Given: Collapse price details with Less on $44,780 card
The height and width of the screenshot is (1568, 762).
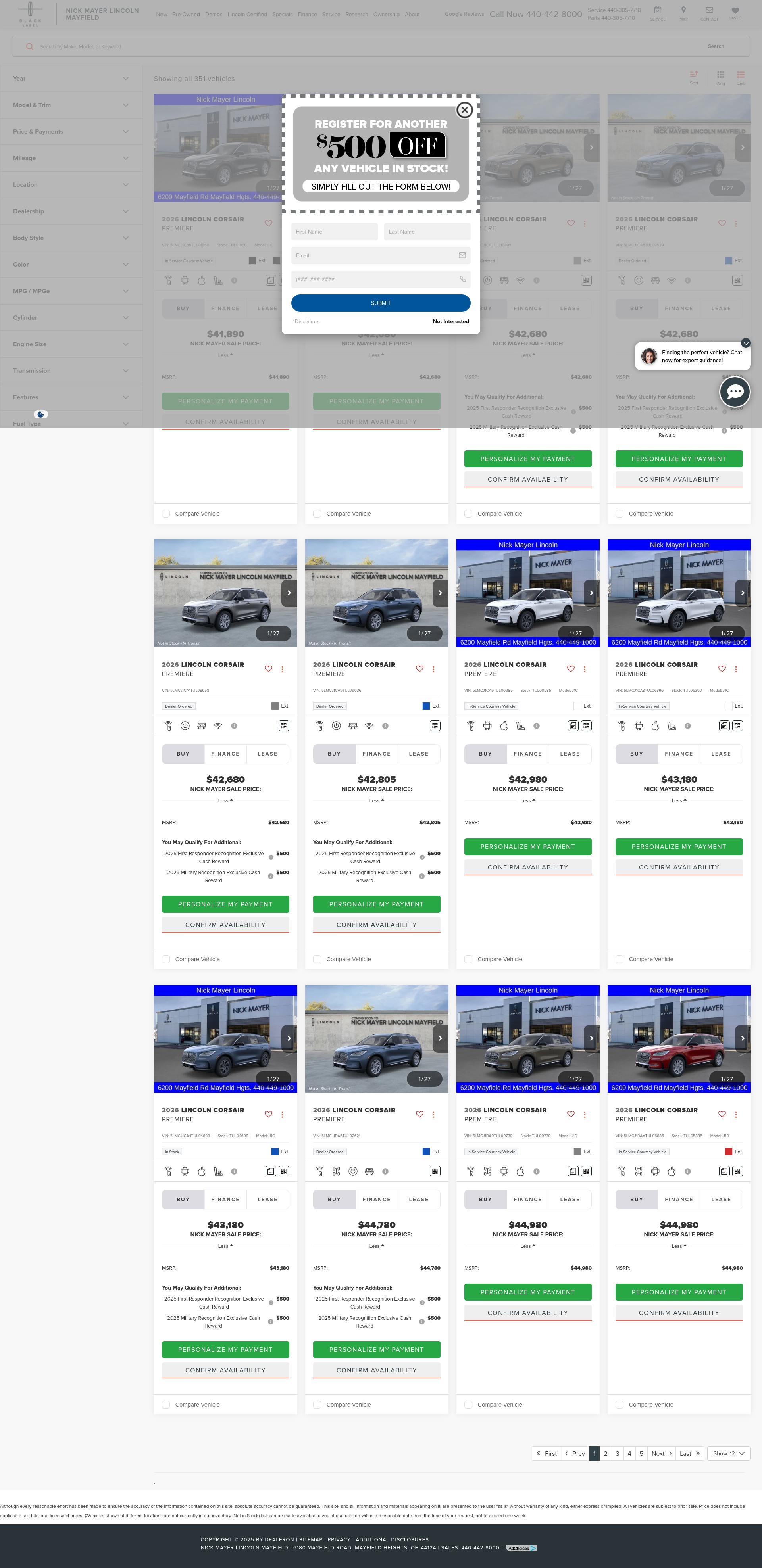Looking at the screenshot, I should (x=376, y=1246).
